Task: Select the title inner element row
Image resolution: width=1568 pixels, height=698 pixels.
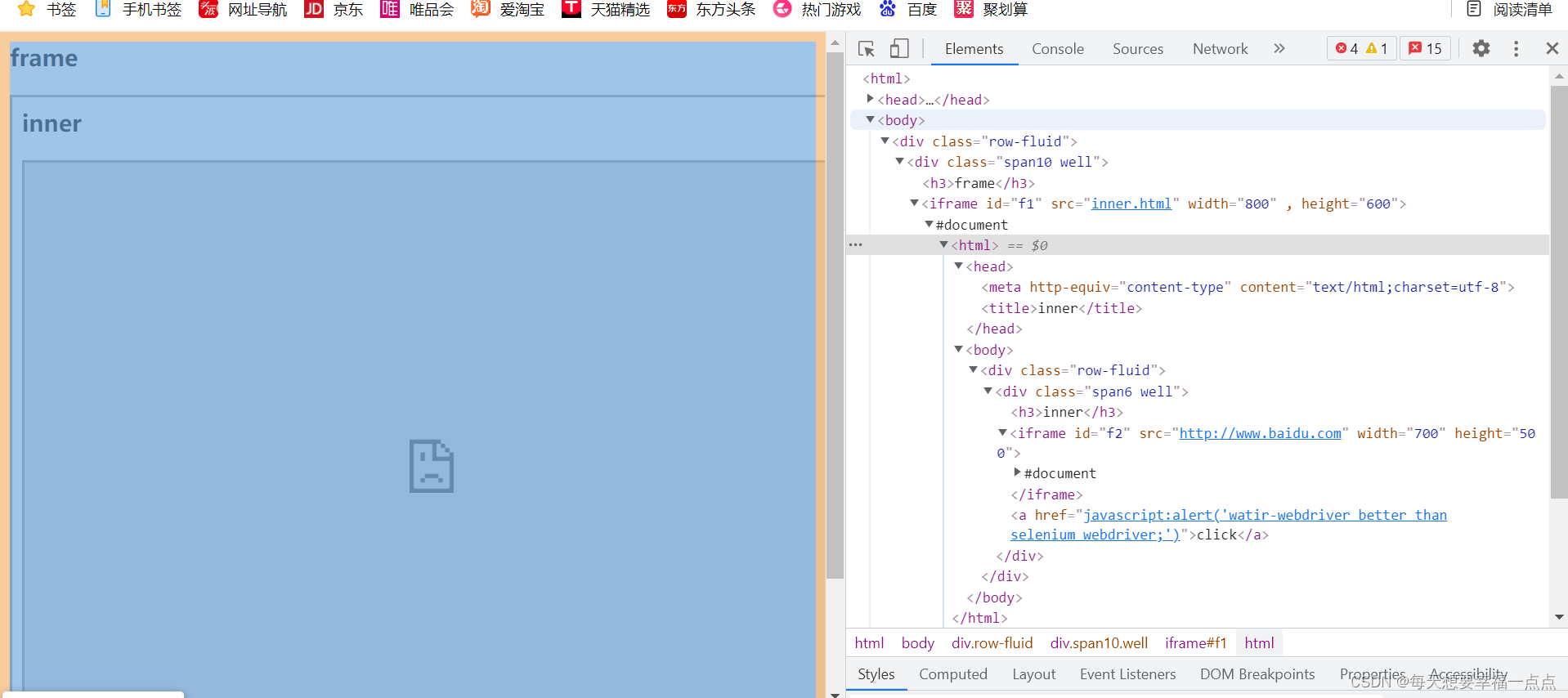Action: 1061,308
